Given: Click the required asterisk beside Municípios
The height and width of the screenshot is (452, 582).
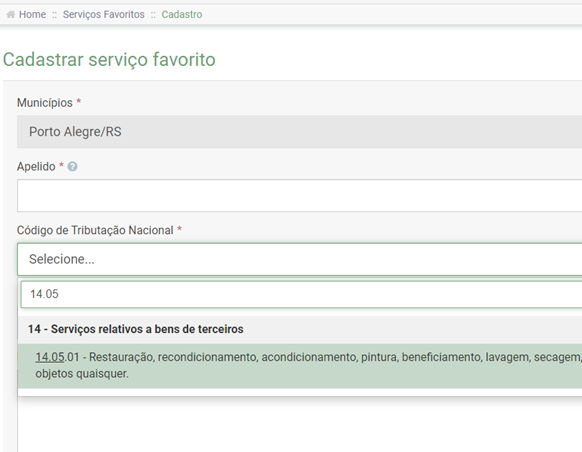Looking at the screenshot, I should tap(79, 101).
